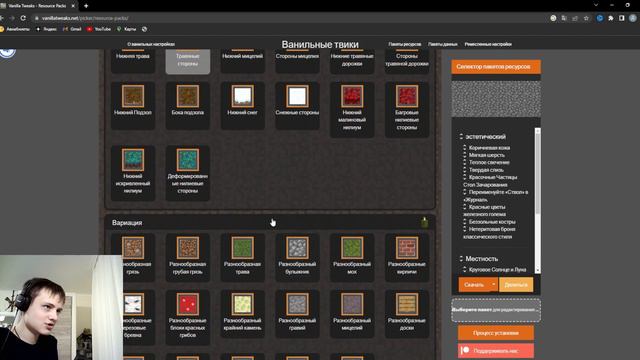Remove Мягкая шерсть via its list icon
Viewport: 640px width, 360px height.
464,155
